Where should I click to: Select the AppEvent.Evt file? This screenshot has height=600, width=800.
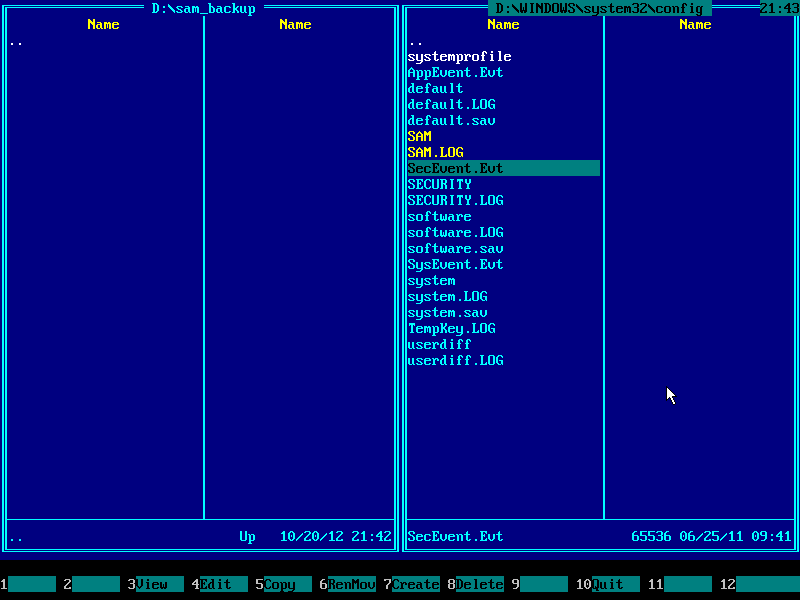click(455, 72)
